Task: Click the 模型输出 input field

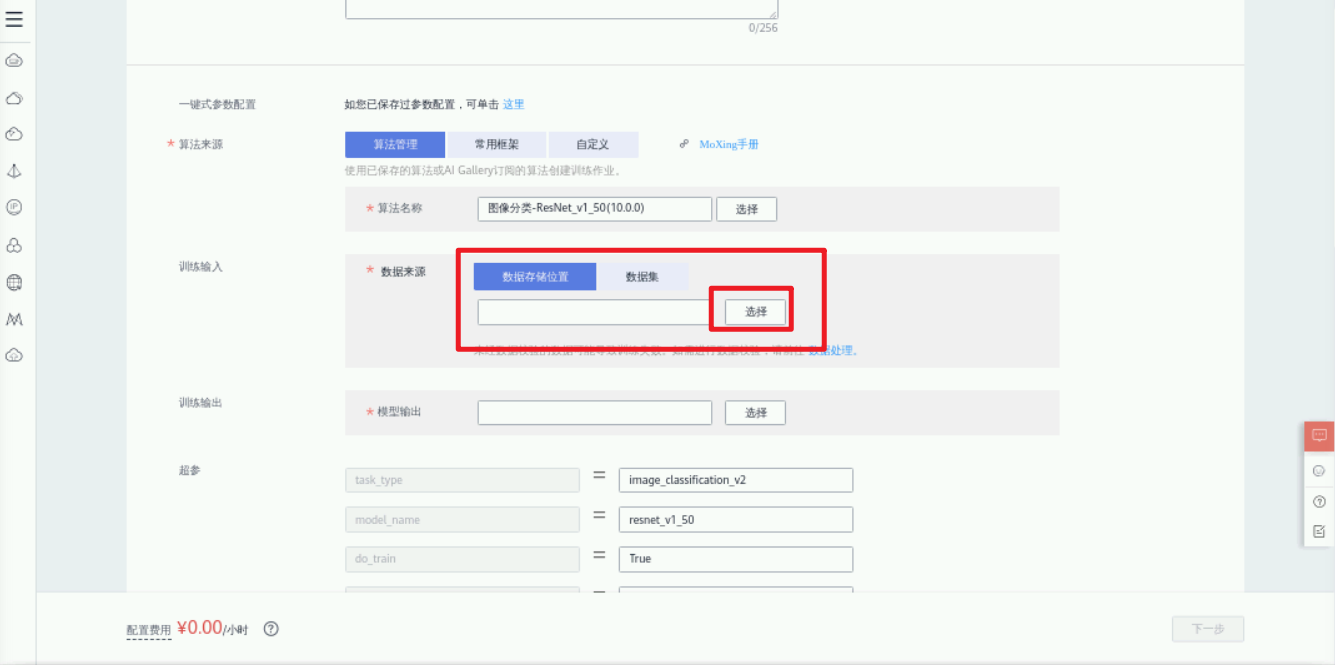Action: [x=595, y=413]
